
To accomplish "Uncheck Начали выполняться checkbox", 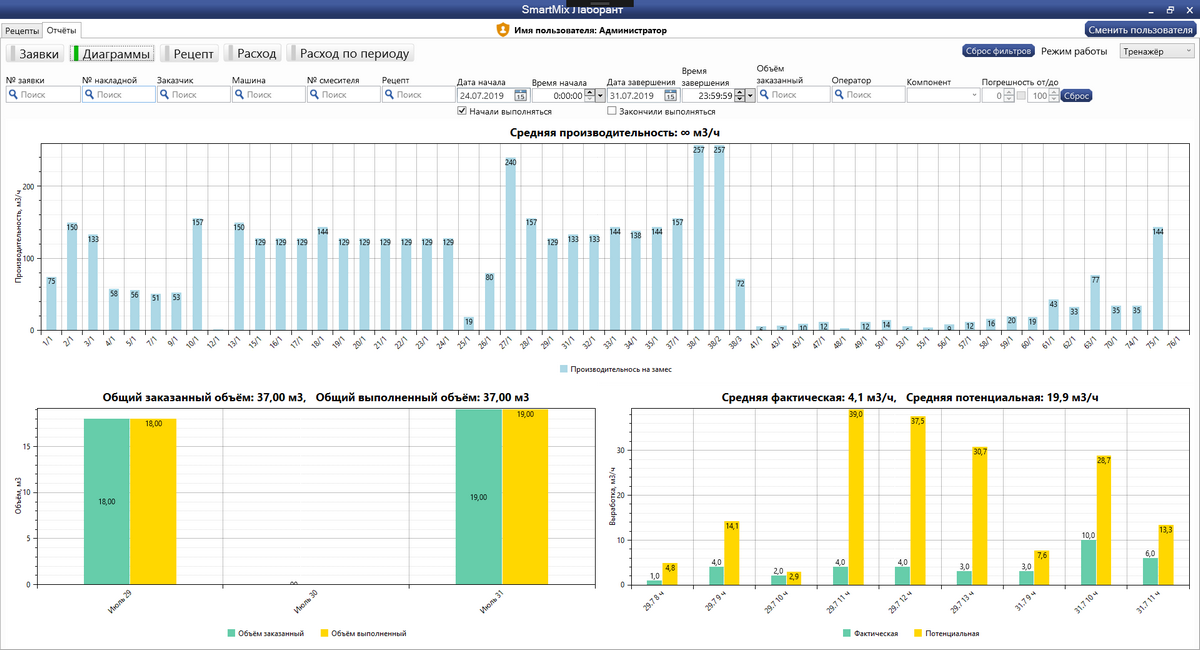I will (x=462, y=112).
